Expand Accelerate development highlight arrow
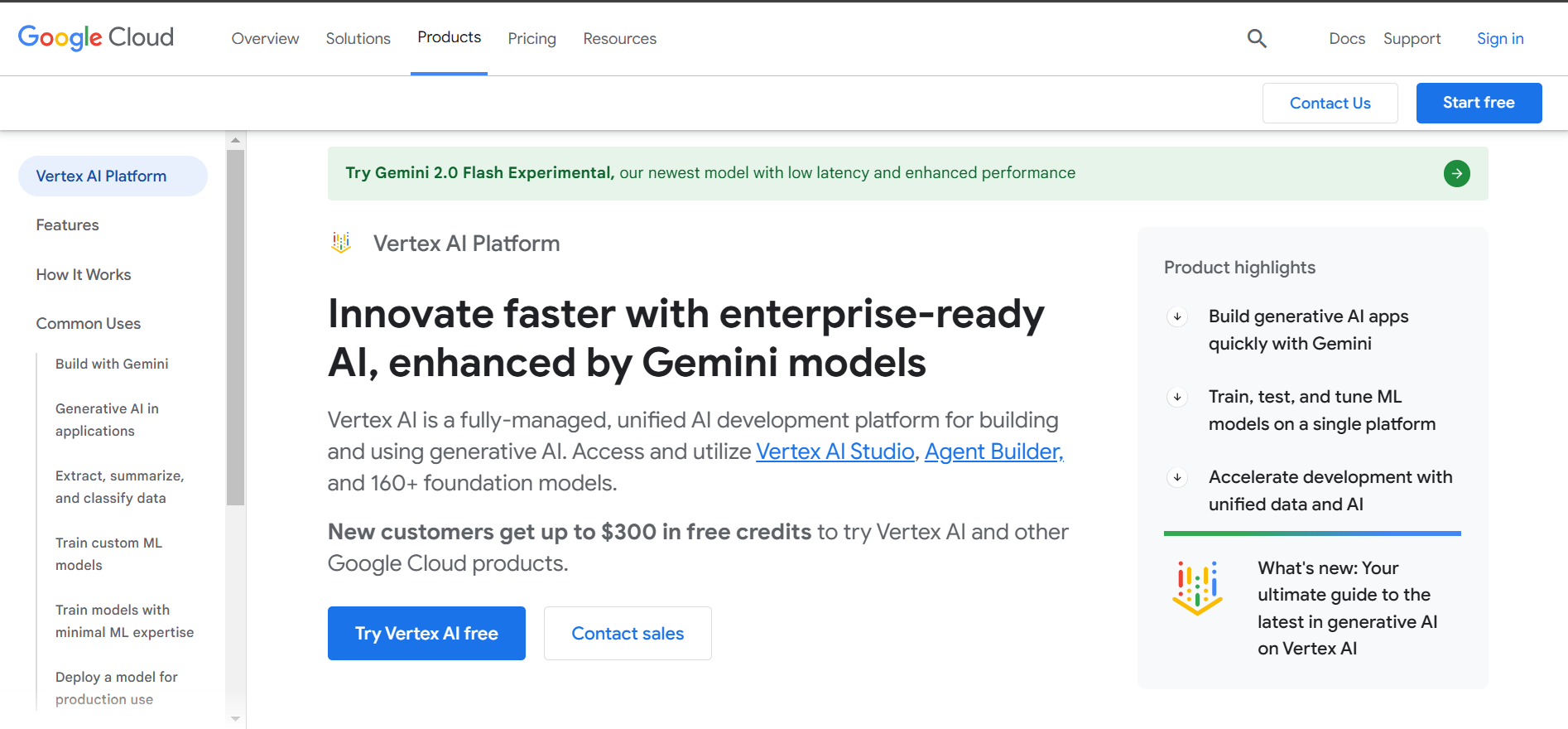 tap(1177, 477)
